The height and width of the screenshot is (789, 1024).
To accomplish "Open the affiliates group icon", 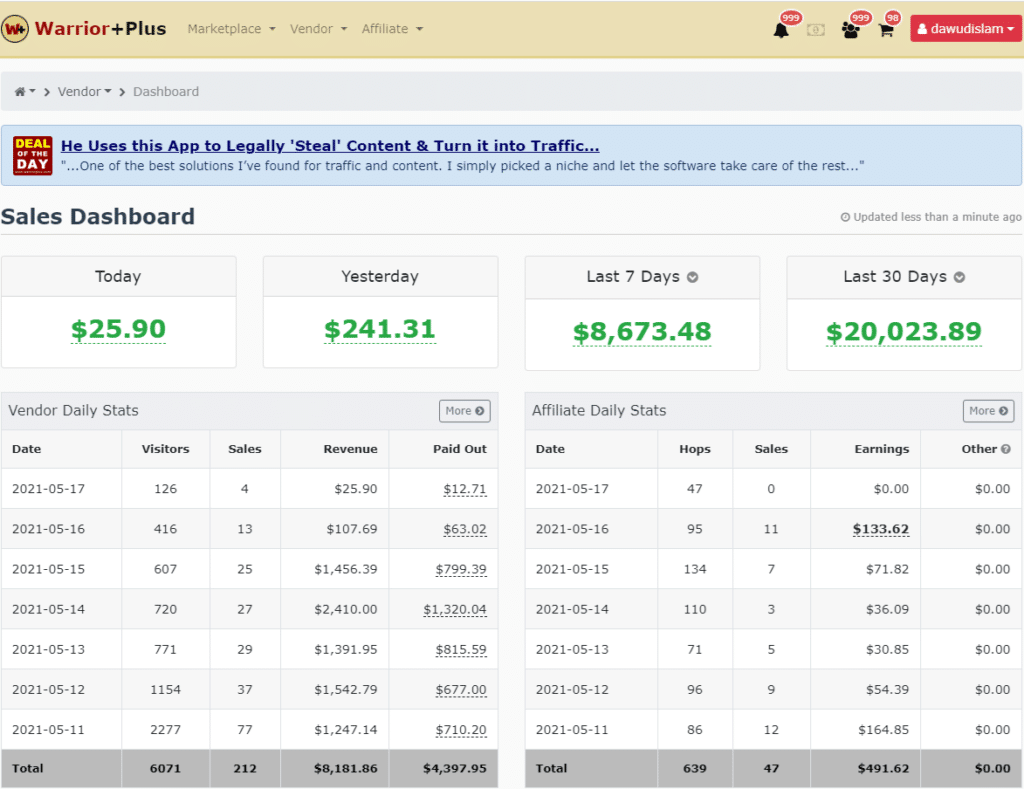I will click(x=850, y=30).
